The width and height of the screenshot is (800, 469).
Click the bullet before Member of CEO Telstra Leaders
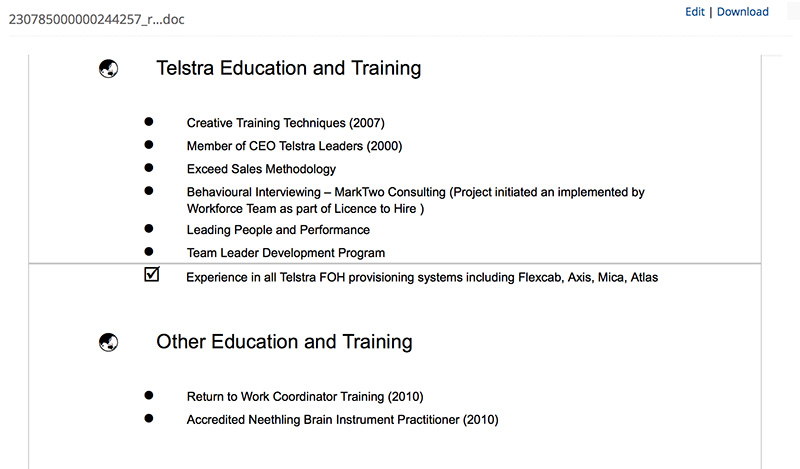coord(149,144)
